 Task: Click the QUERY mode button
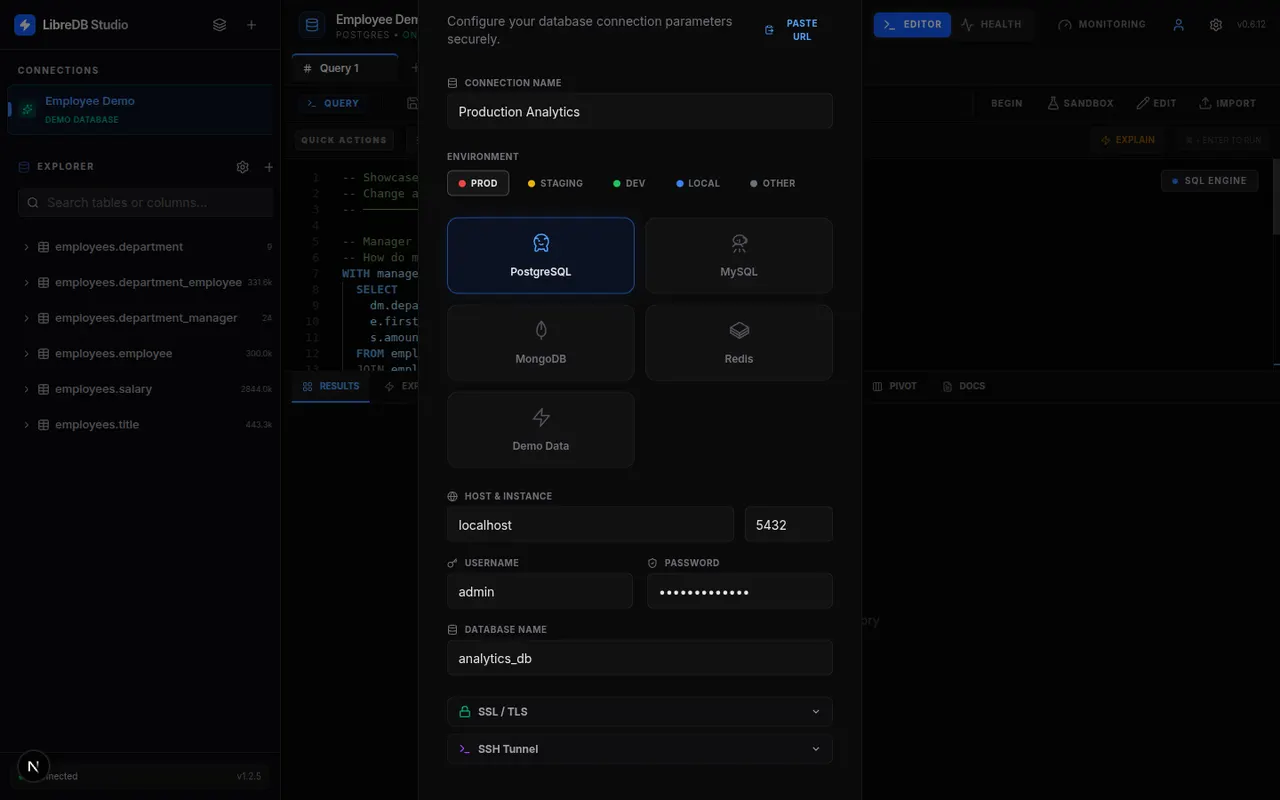pos(333,103)
